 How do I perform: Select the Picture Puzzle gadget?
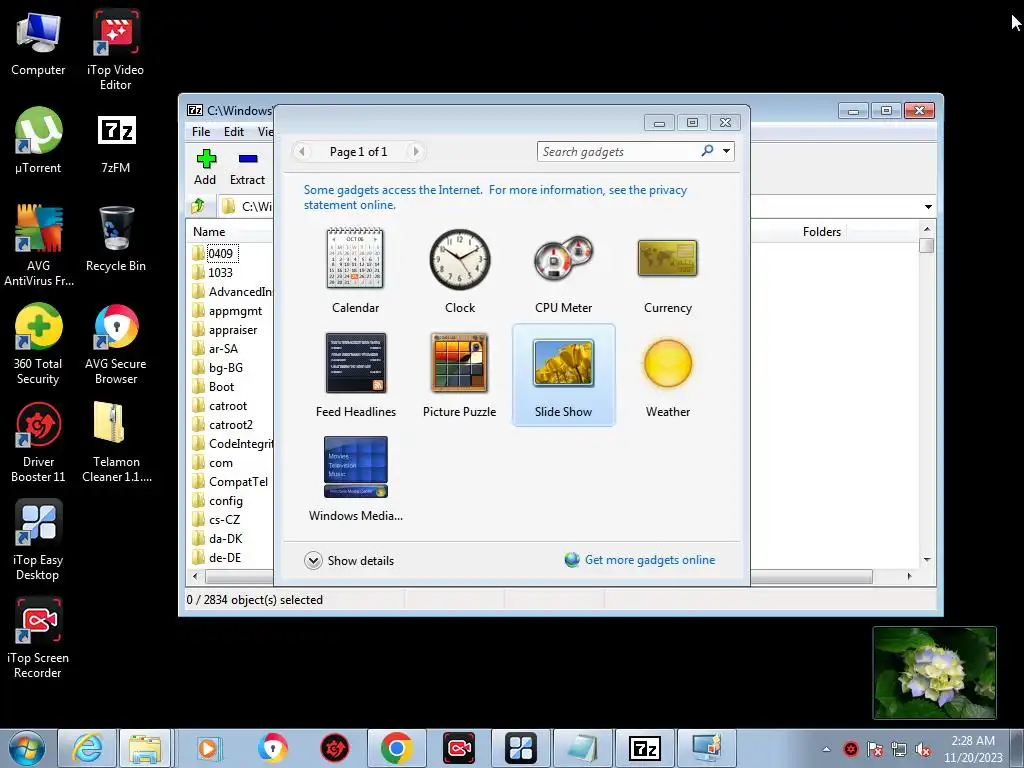coord(460,375)
